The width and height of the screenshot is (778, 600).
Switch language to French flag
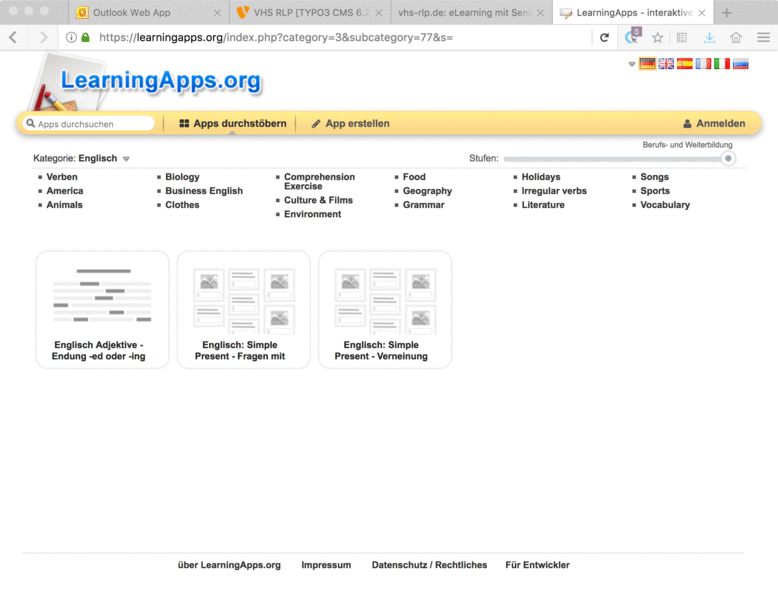click(703, 64)
